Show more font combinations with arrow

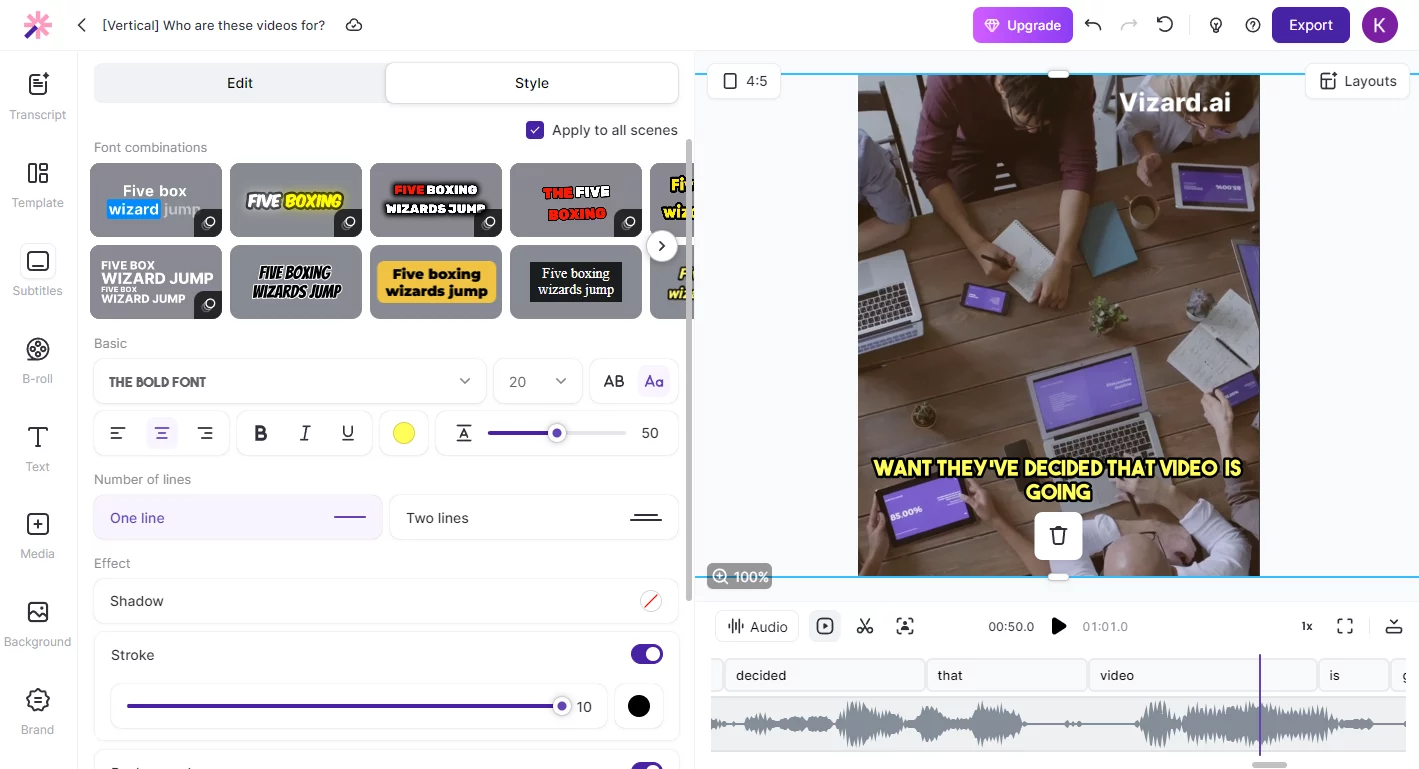click(x=662, y=245)
